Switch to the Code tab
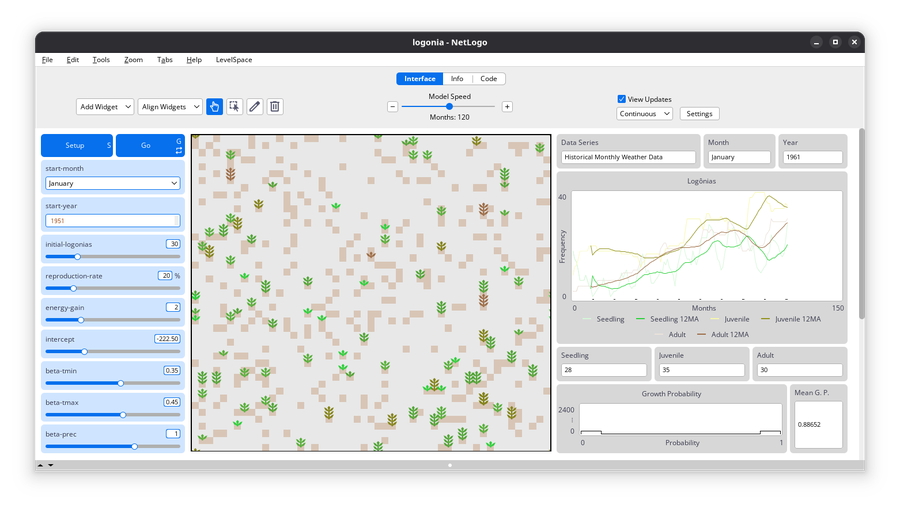900x509 pixels. point(488,79)
